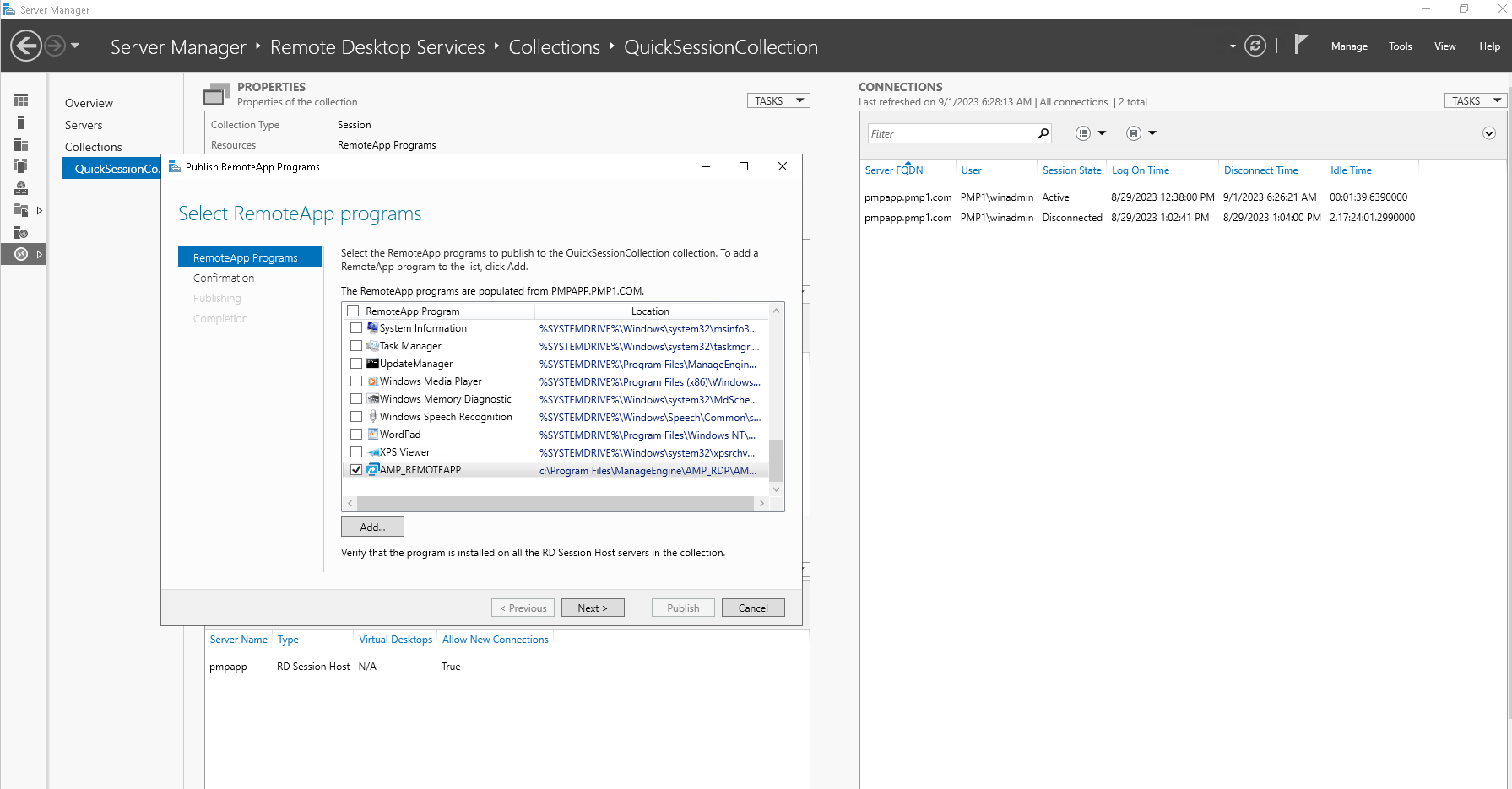Enable the Task Manager checkbox

tap(356, 346)
